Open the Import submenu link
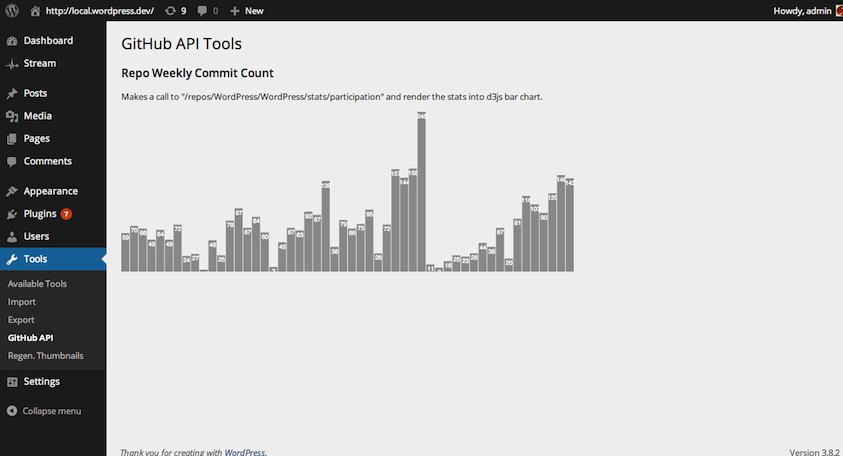 tap(22, 302)
